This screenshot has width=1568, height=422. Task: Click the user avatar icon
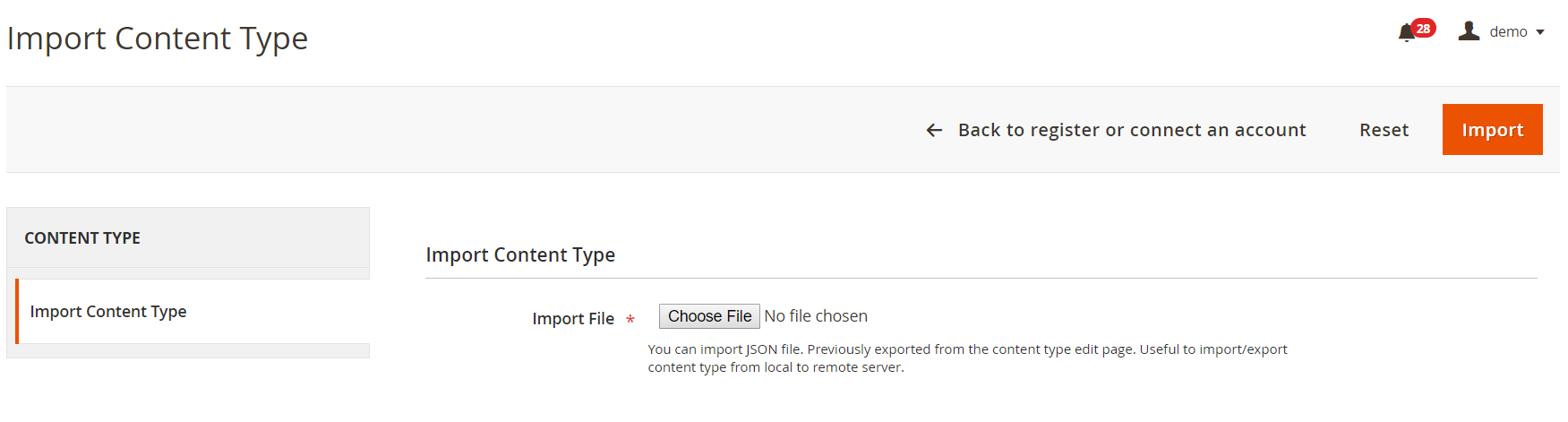[1469, 31]
